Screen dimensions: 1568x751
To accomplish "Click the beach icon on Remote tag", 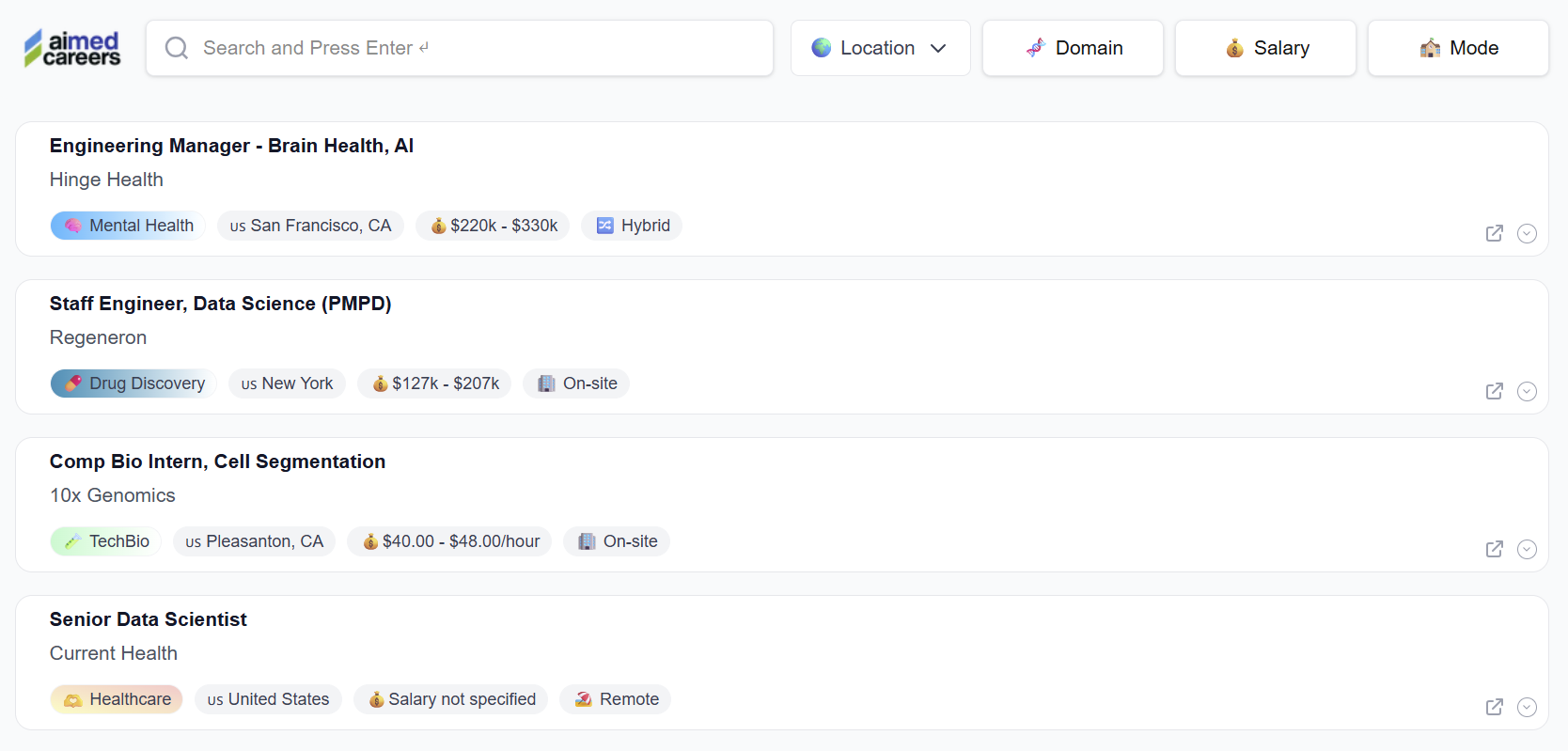I will 584,699.
